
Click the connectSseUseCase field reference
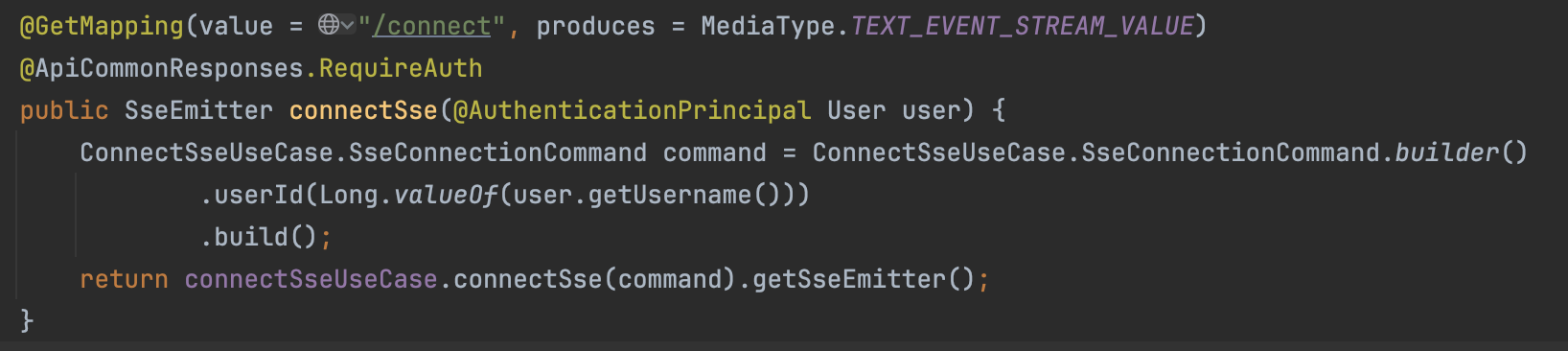(311, 279)
